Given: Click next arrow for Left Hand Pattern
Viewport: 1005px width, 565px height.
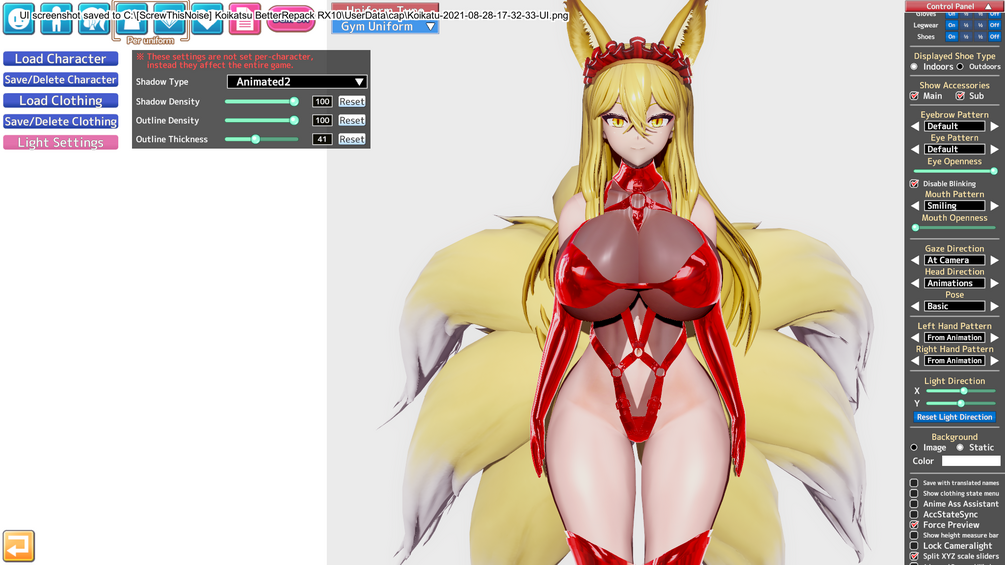Looking at the screenshot, I should coord(994,338).
